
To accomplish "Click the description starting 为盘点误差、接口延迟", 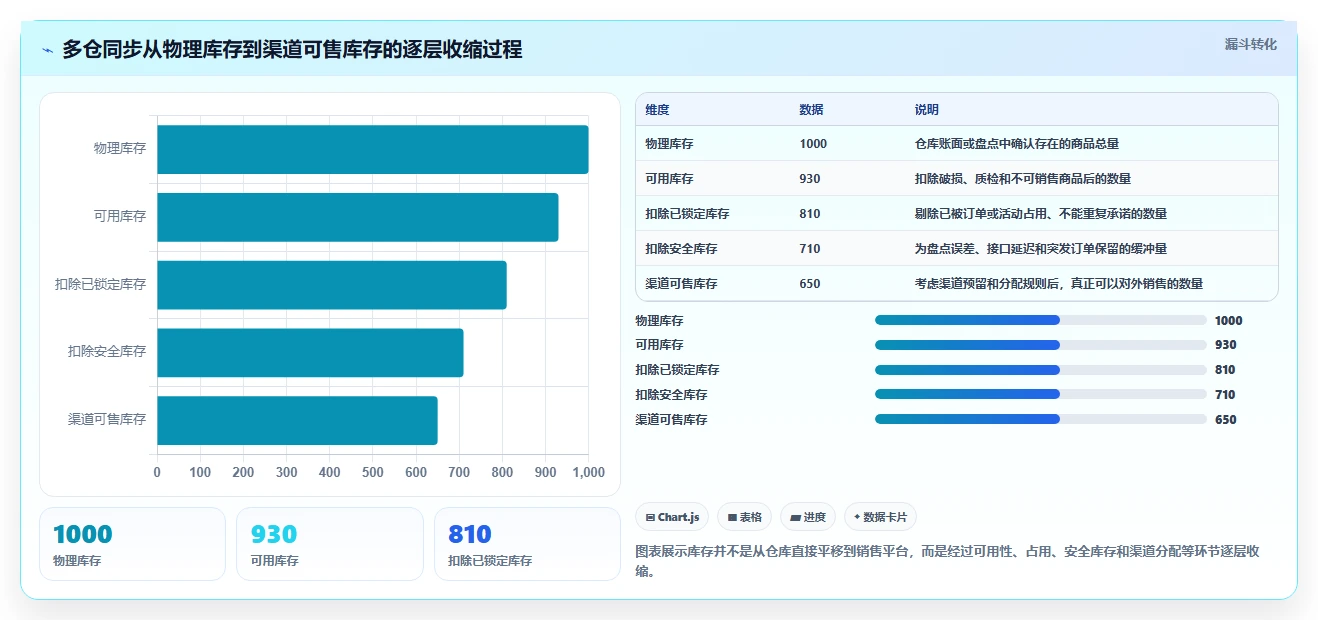I will pos(1040,249).
